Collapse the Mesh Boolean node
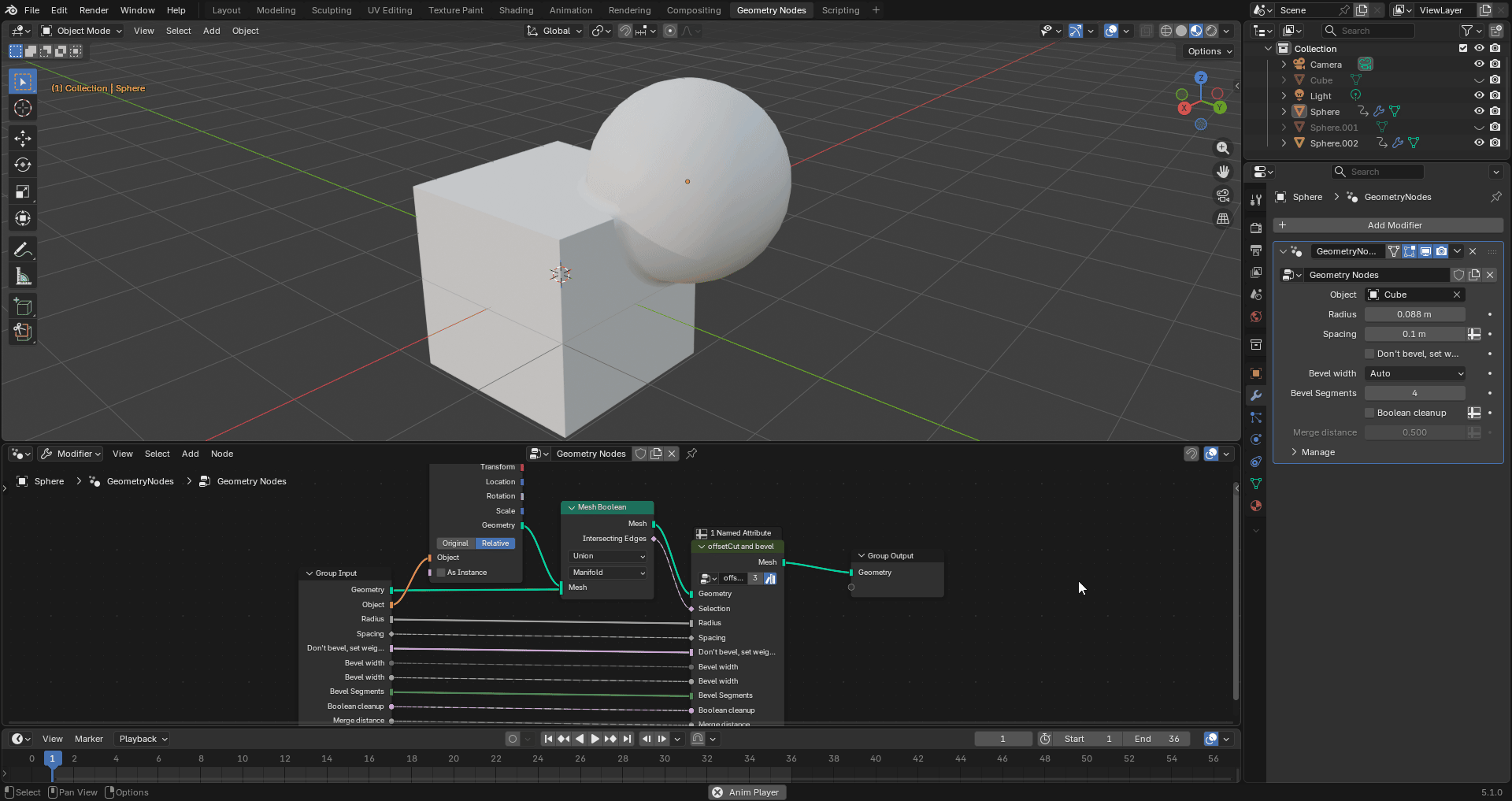This screenshot has width=1512, height=801. 572,507
